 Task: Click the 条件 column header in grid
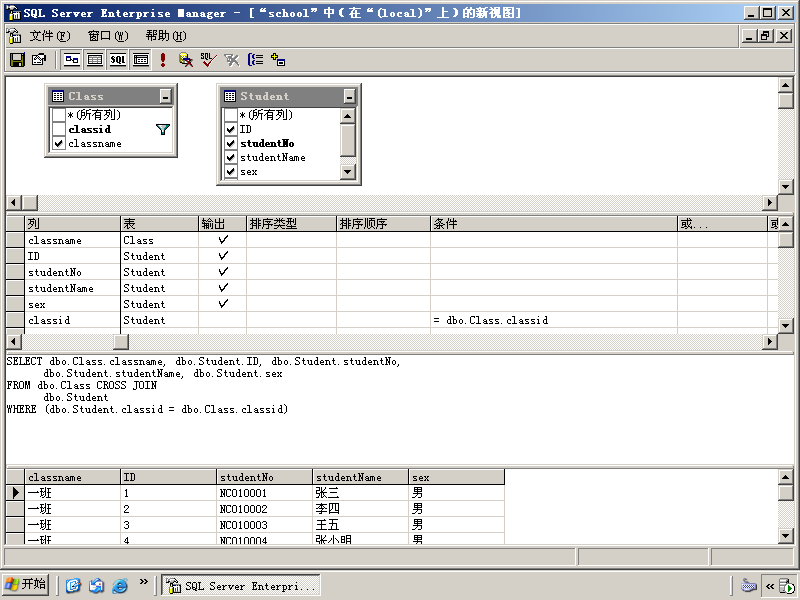coord(554,223)
